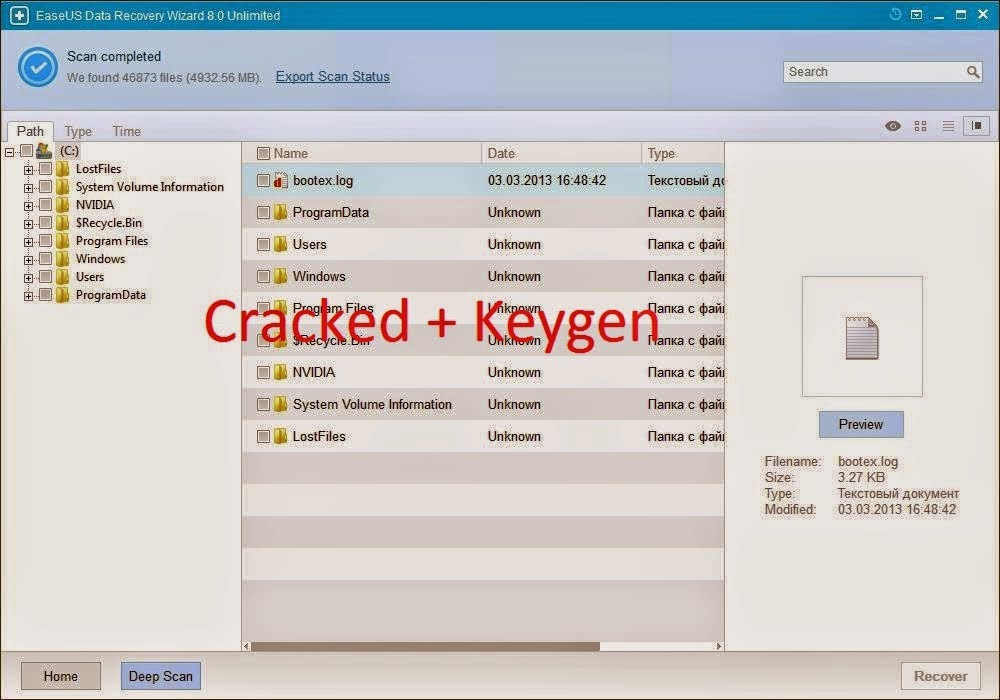Start a Deep Scan
1000x700 pixels.
tap(161, 676)
